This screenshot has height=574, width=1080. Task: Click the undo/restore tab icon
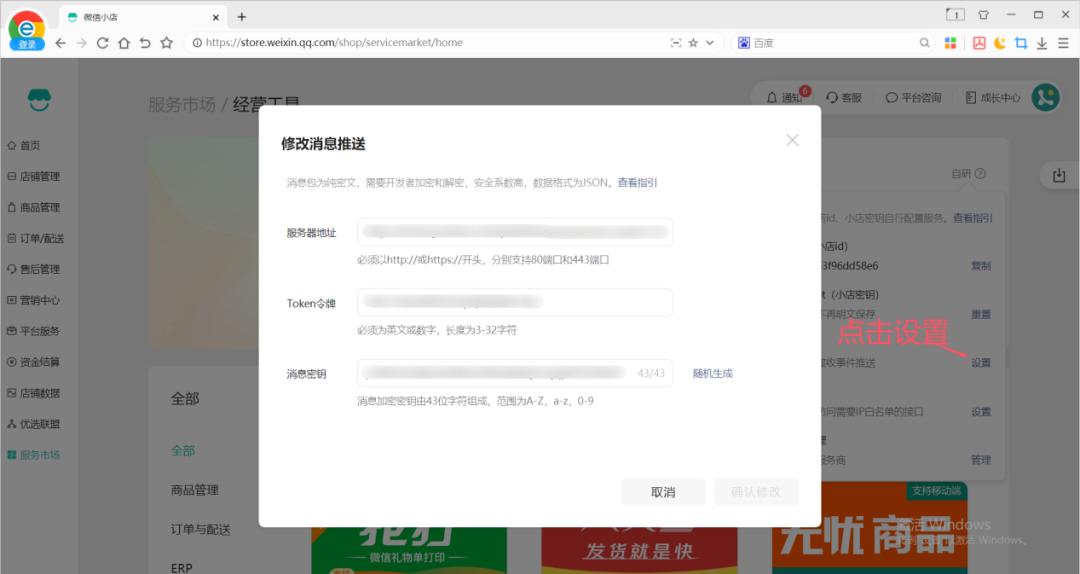coord(145,43)
